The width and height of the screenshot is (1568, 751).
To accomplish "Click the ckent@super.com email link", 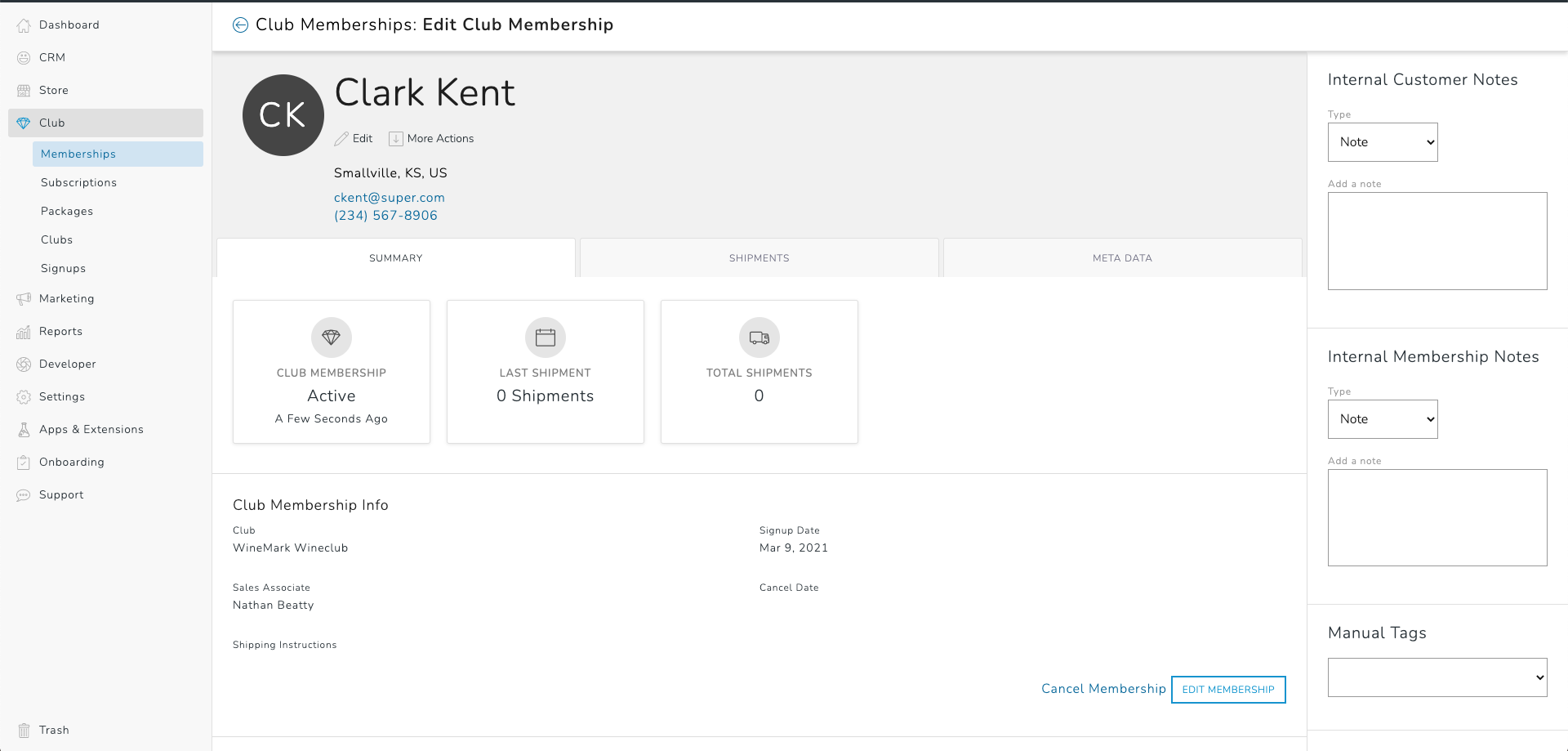I will (390, 198).
